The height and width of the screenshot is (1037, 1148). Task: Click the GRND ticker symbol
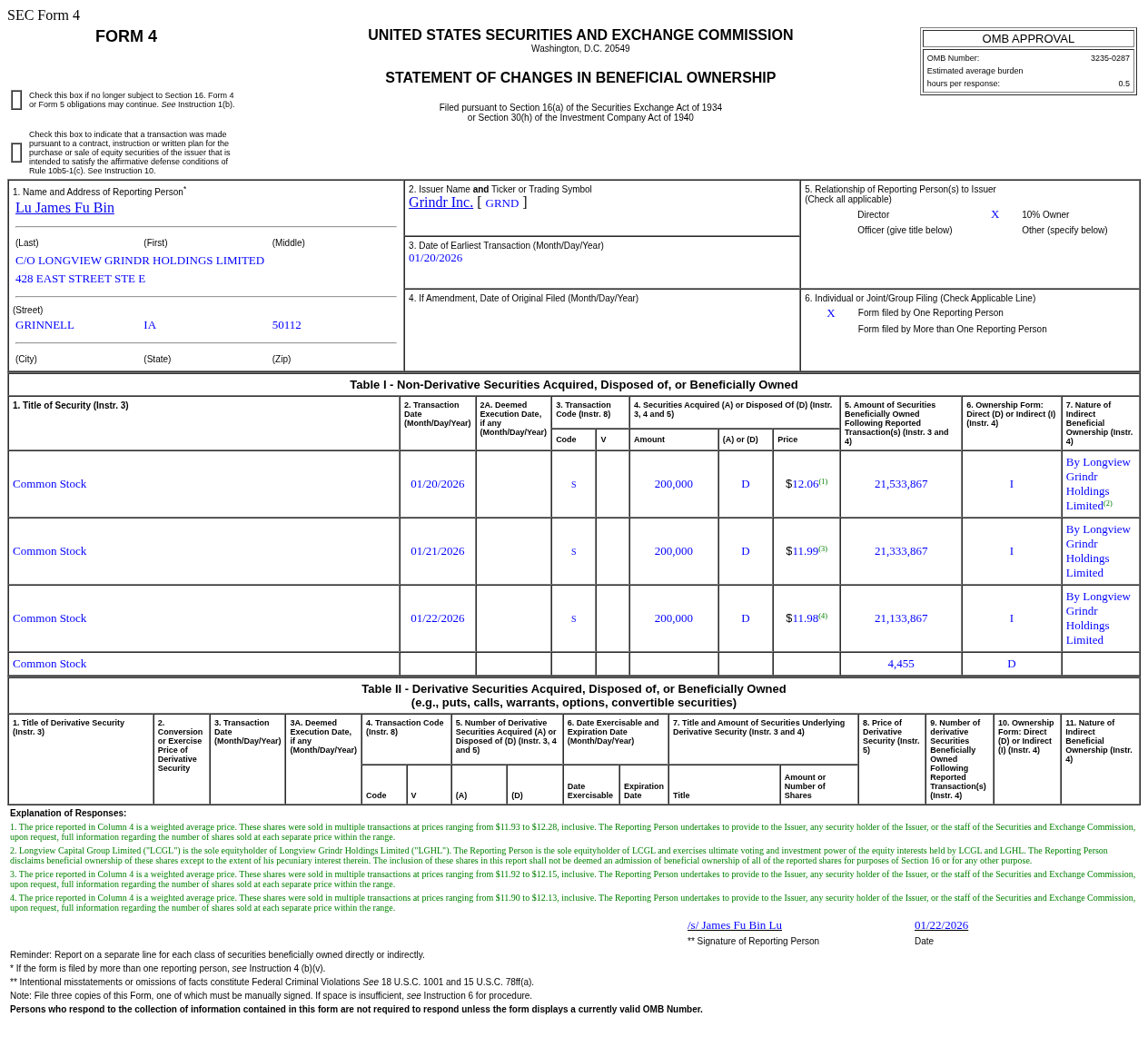coord(502,203)
